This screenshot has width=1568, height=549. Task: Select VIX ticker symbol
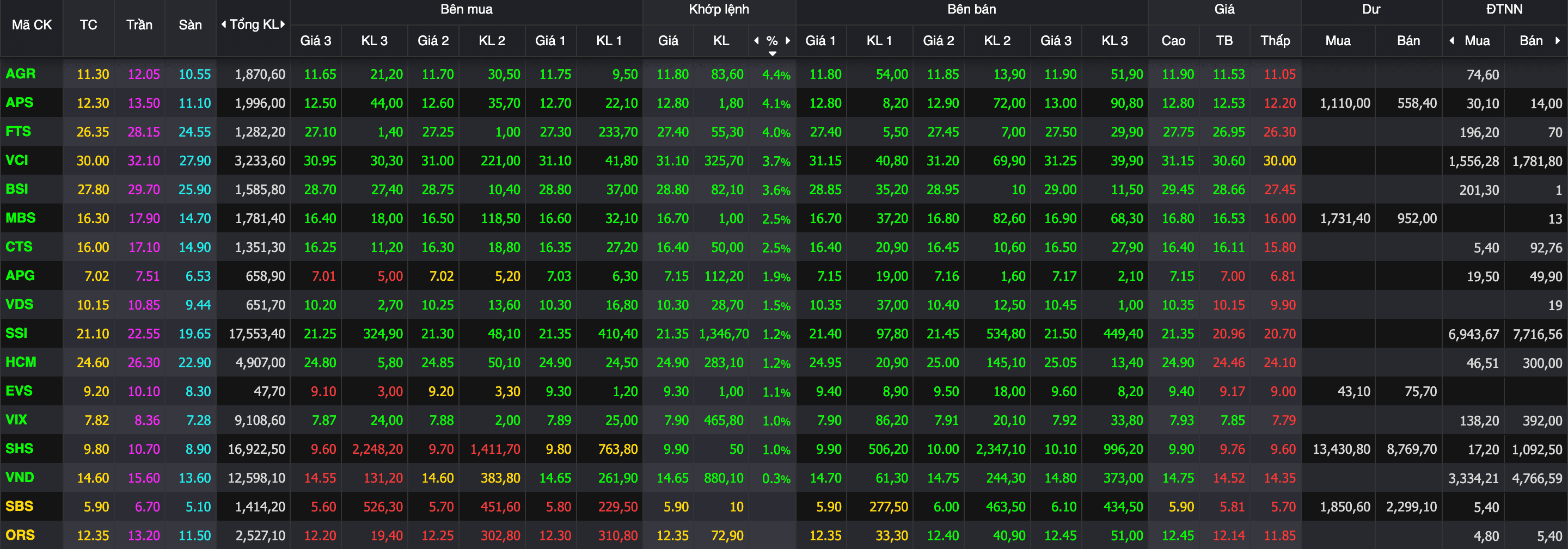(x=16, y=420)
